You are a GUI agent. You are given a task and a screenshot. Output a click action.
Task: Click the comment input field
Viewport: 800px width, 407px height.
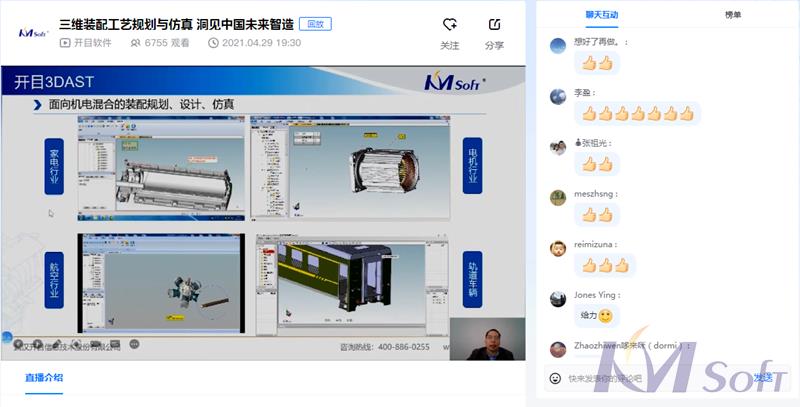coord(650,378)
